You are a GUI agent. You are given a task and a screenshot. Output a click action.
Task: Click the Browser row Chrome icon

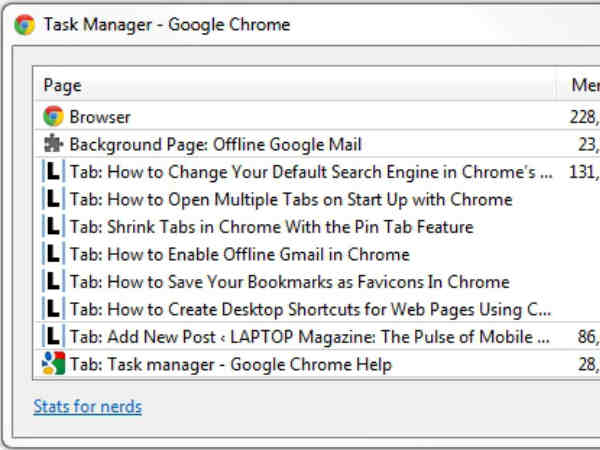click(53, 117)
